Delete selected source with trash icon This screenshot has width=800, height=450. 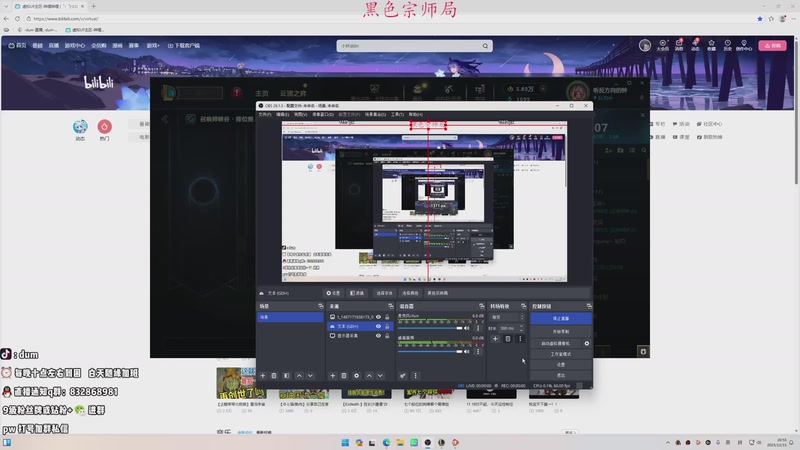click(x=344, y=376)
